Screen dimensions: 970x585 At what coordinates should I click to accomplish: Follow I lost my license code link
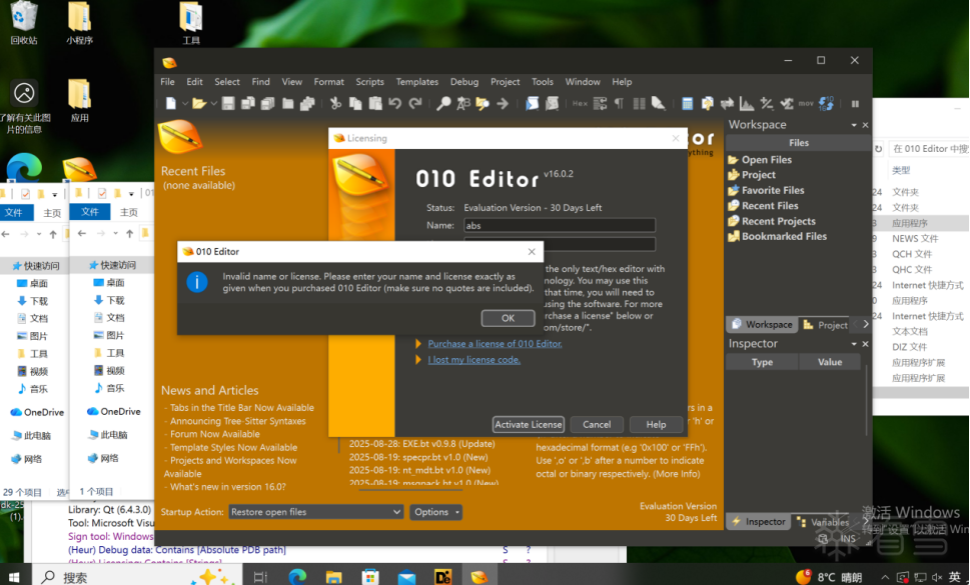click(474, 360)
